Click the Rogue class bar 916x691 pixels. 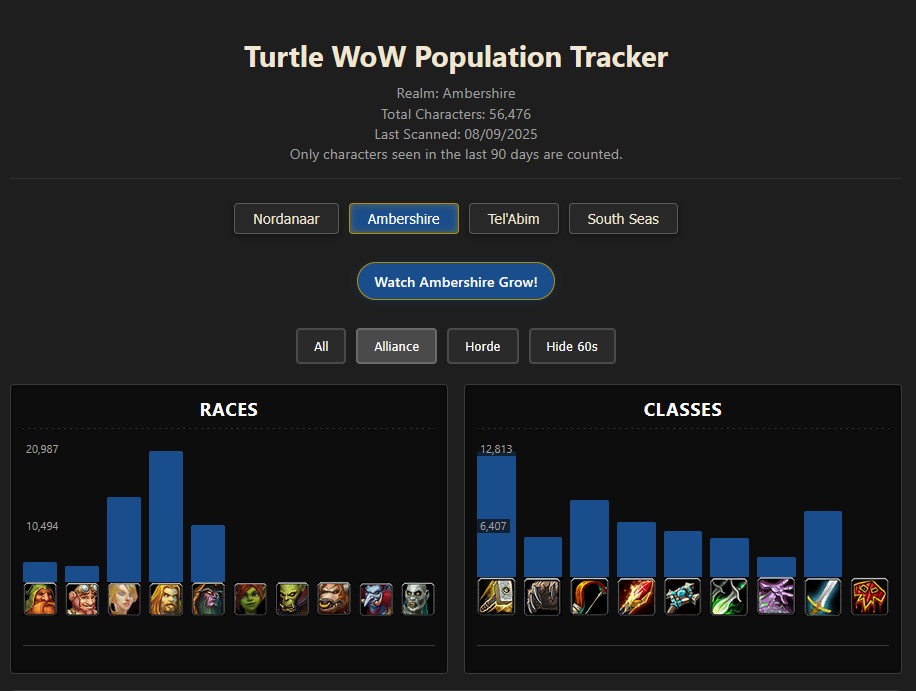730,558
